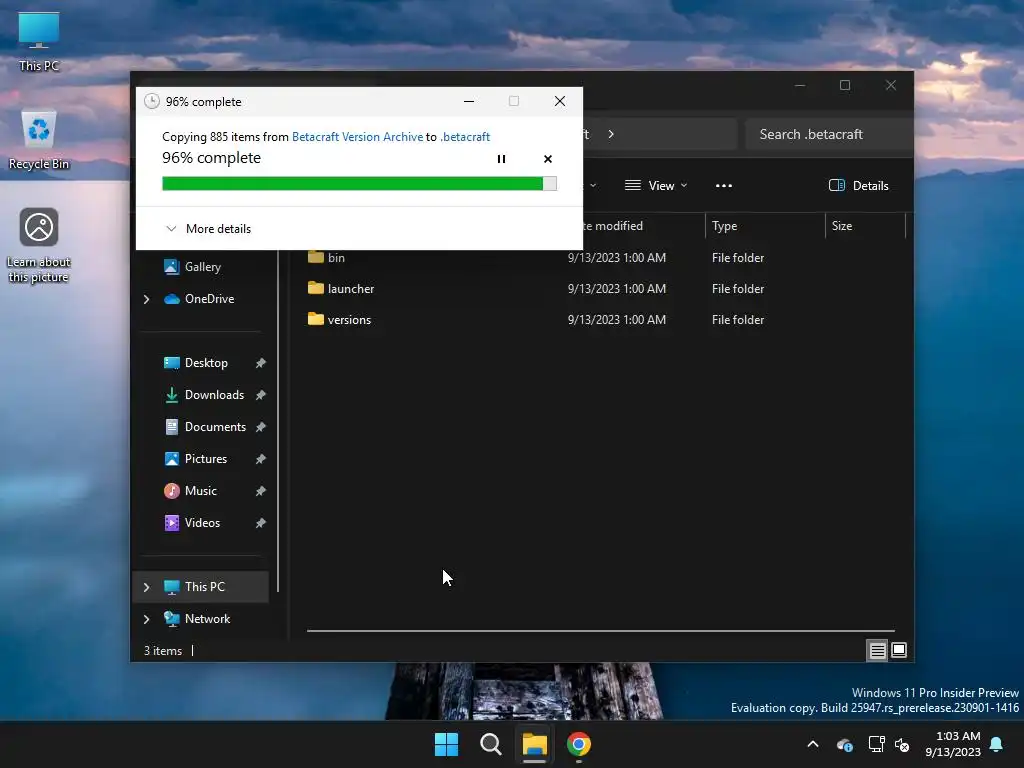Open network status tray icon
Viewport: 1024px width, 768px height.
(876, 744)
